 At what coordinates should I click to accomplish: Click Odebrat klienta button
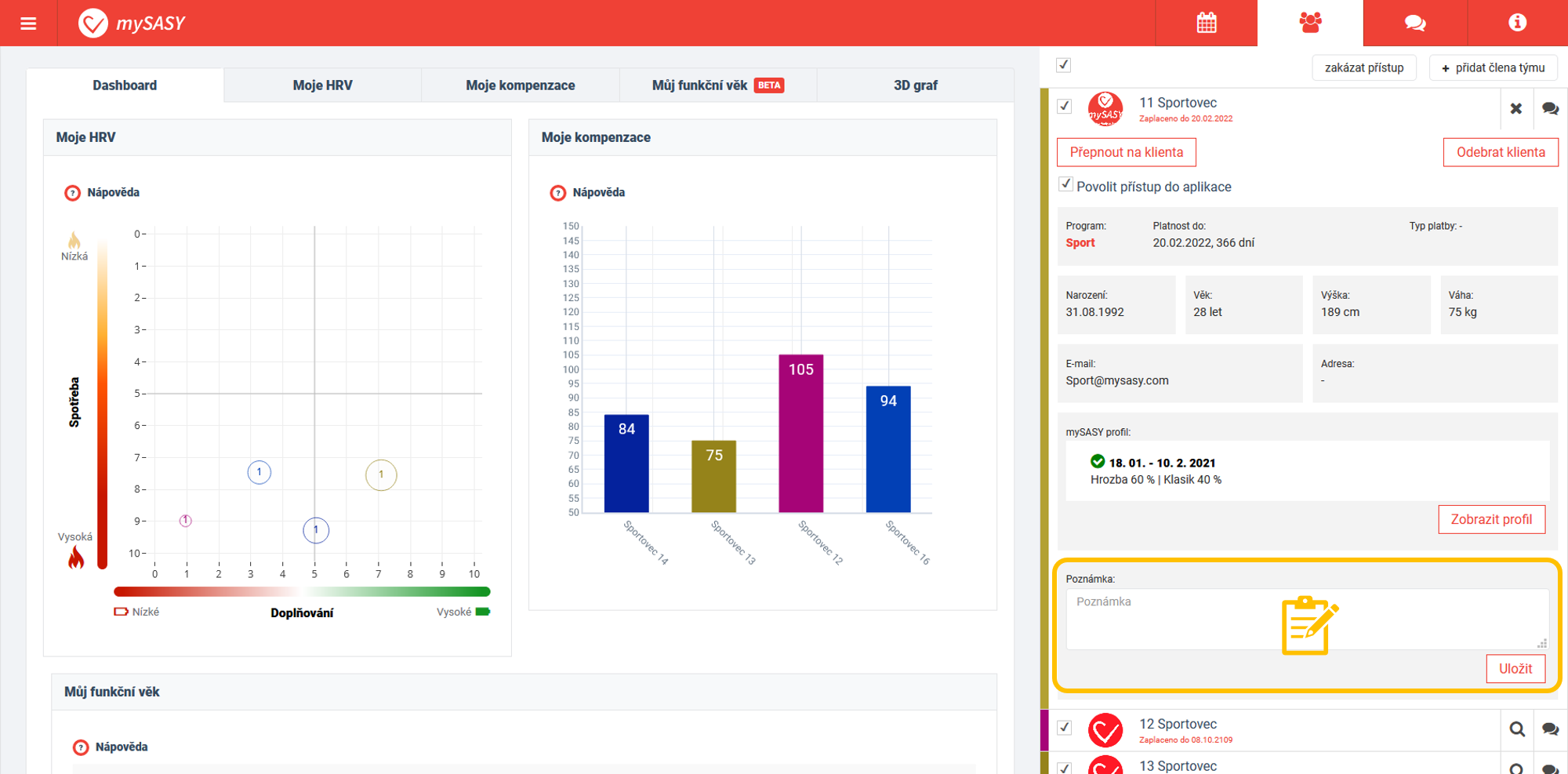pos(1501,152)
